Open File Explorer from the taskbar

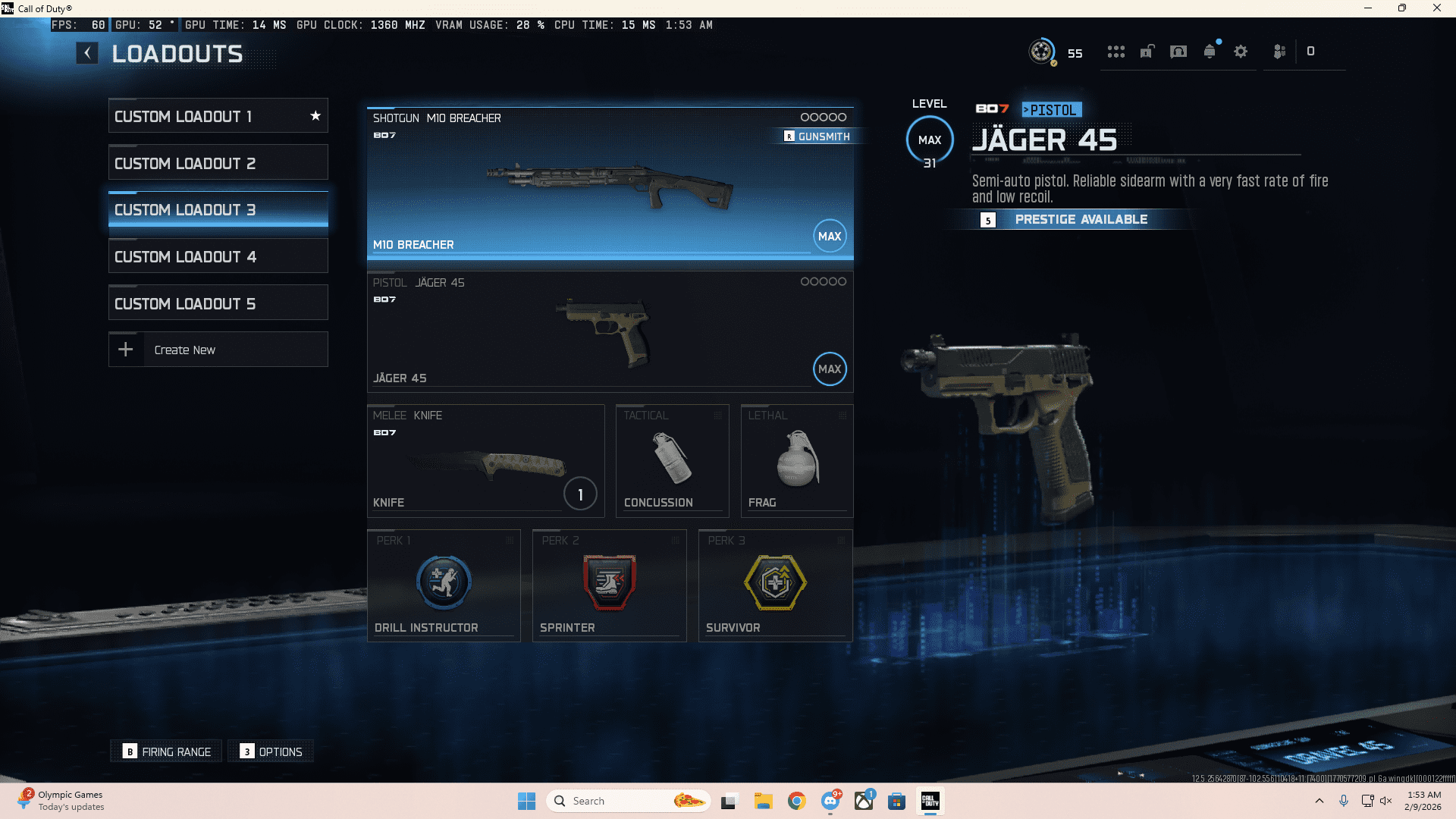click(x=763, y=801)
